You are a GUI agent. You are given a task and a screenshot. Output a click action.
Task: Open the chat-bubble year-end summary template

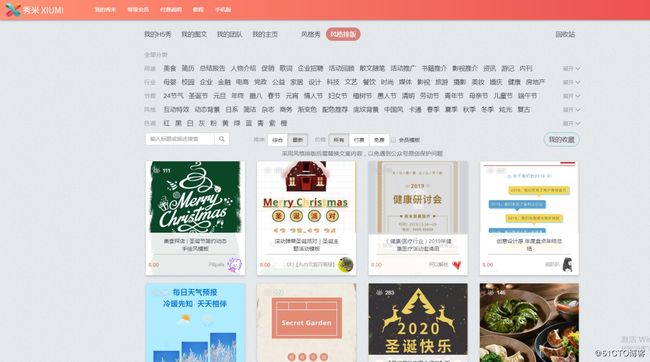[529, 218]
